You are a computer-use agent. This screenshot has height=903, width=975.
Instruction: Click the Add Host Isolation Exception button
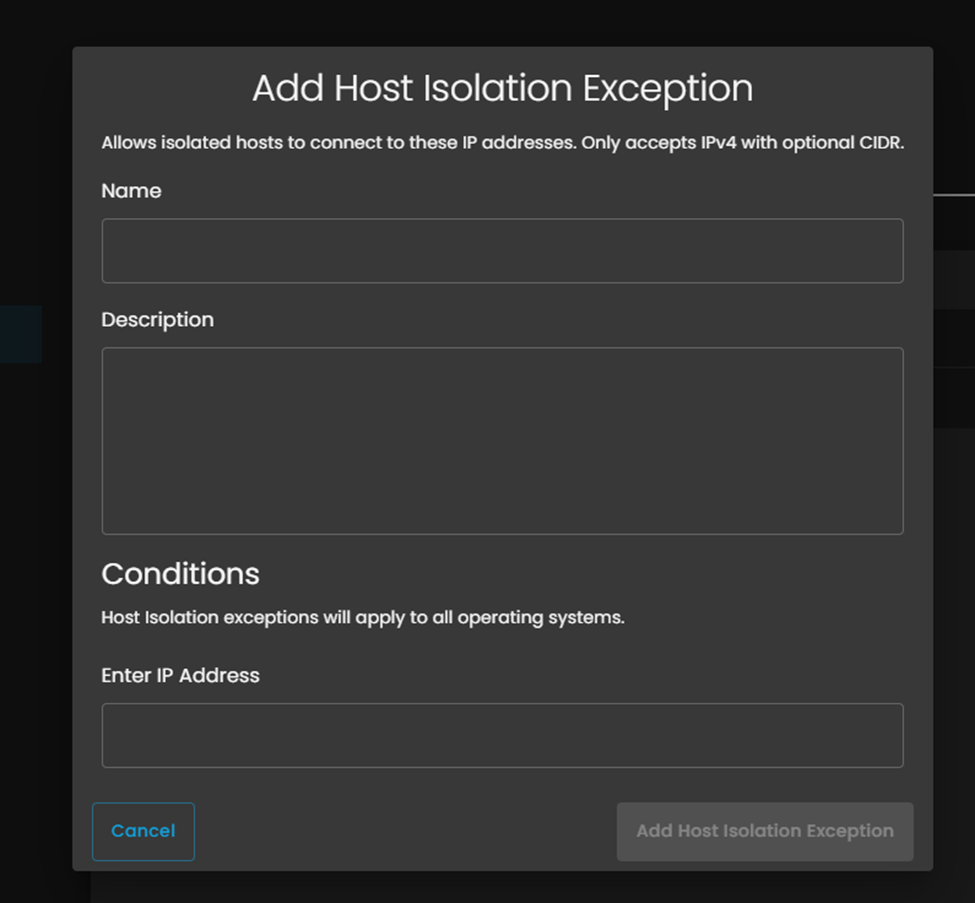[x=765, y=831]
